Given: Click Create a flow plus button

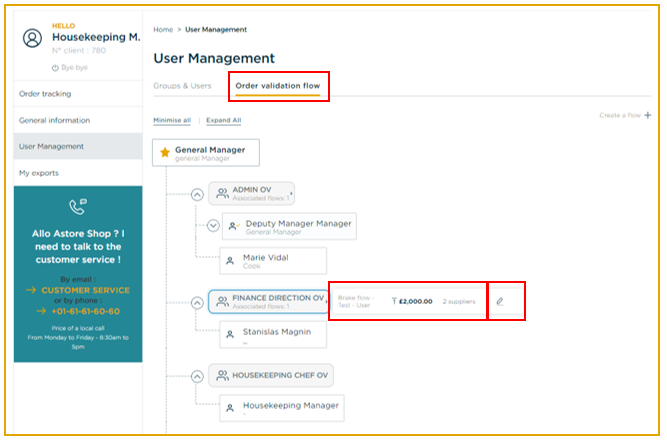Looking at the screenshot, I should [x=625, y=115].
